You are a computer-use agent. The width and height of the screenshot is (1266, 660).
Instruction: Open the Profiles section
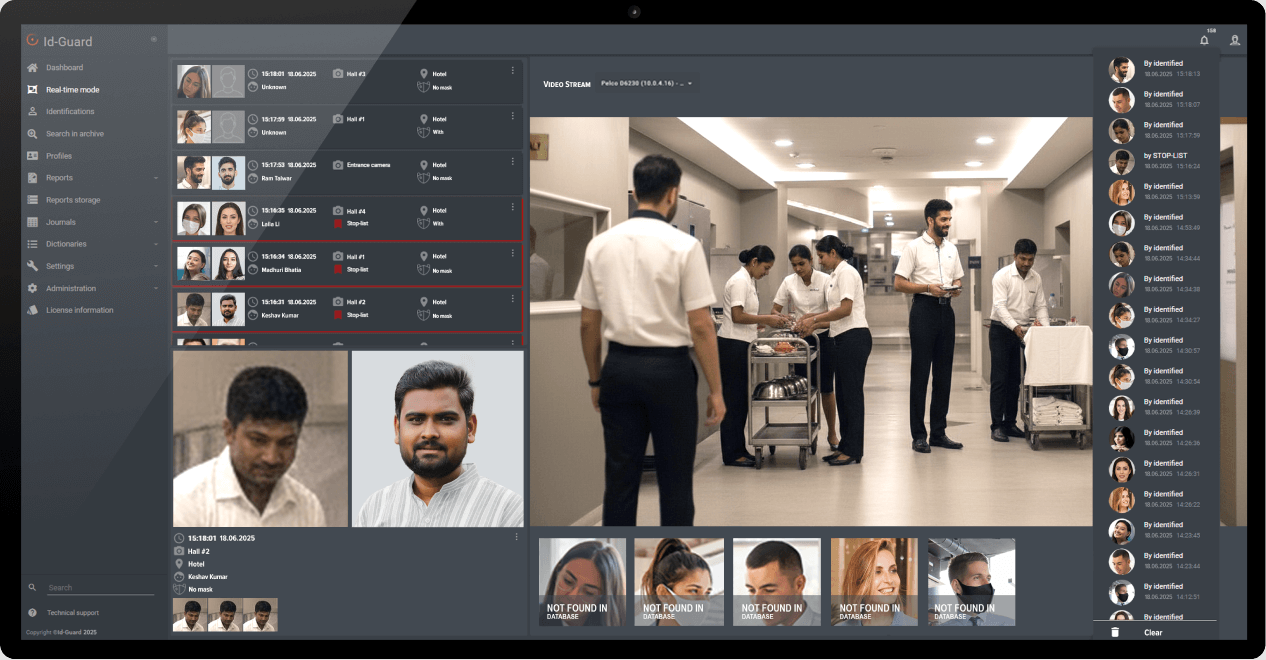coord(58,156)
